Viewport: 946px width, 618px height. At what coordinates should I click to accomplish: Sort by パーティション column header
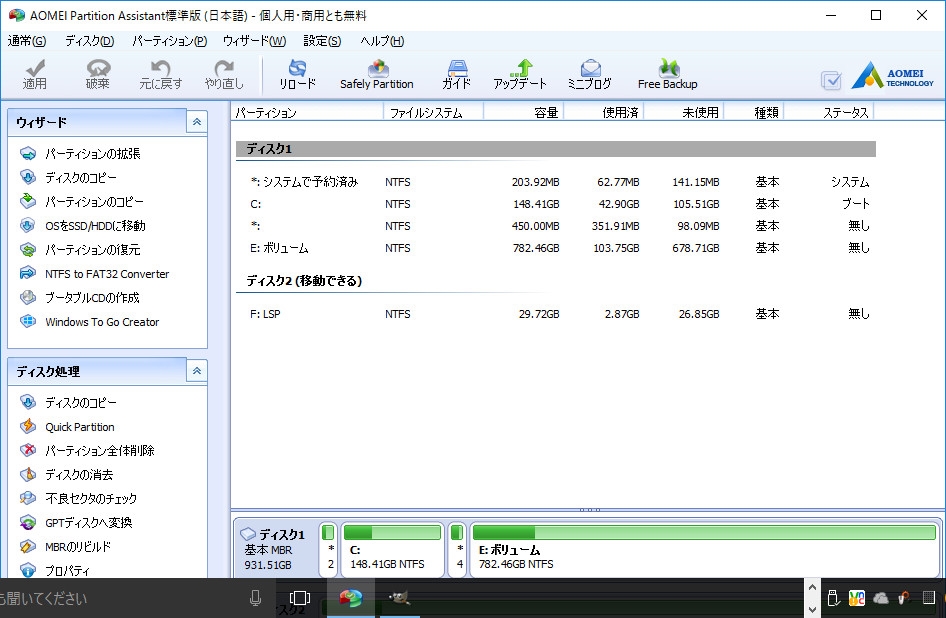[307, 112]
